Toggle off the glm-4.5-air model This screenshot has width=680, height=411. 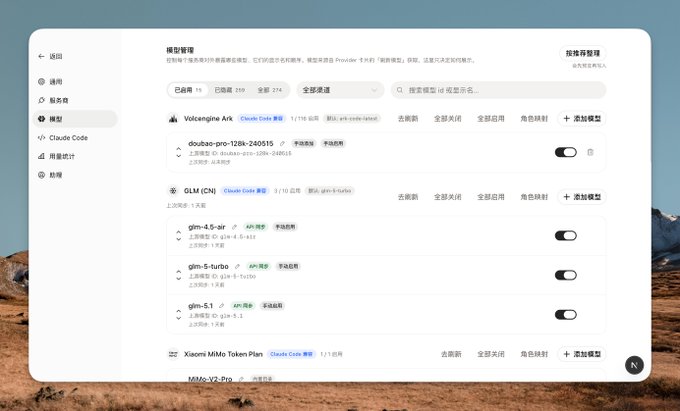coord(565,236)
